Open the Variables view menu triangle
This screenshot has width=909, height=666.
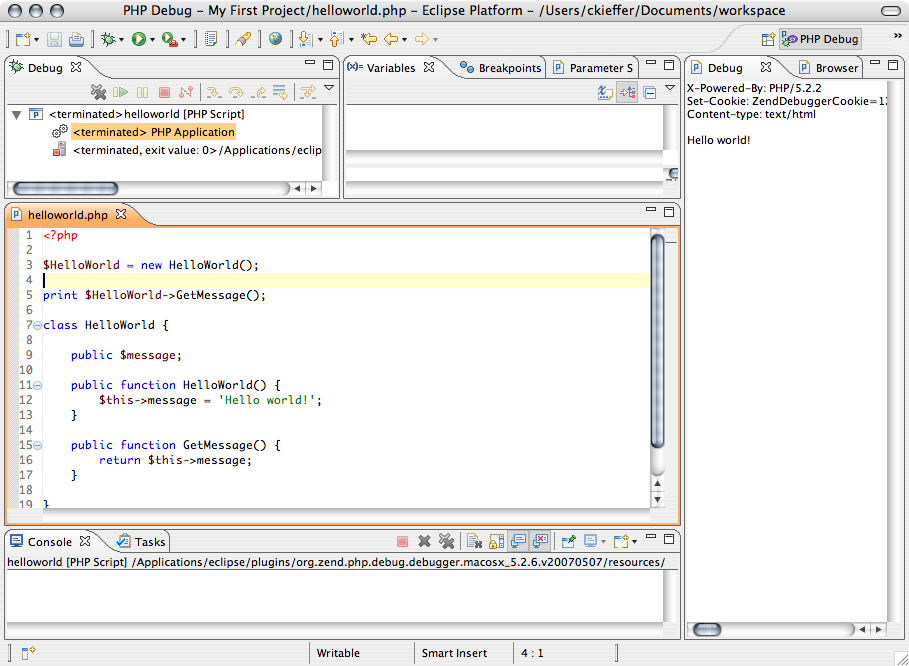click(x=670, y=88)
